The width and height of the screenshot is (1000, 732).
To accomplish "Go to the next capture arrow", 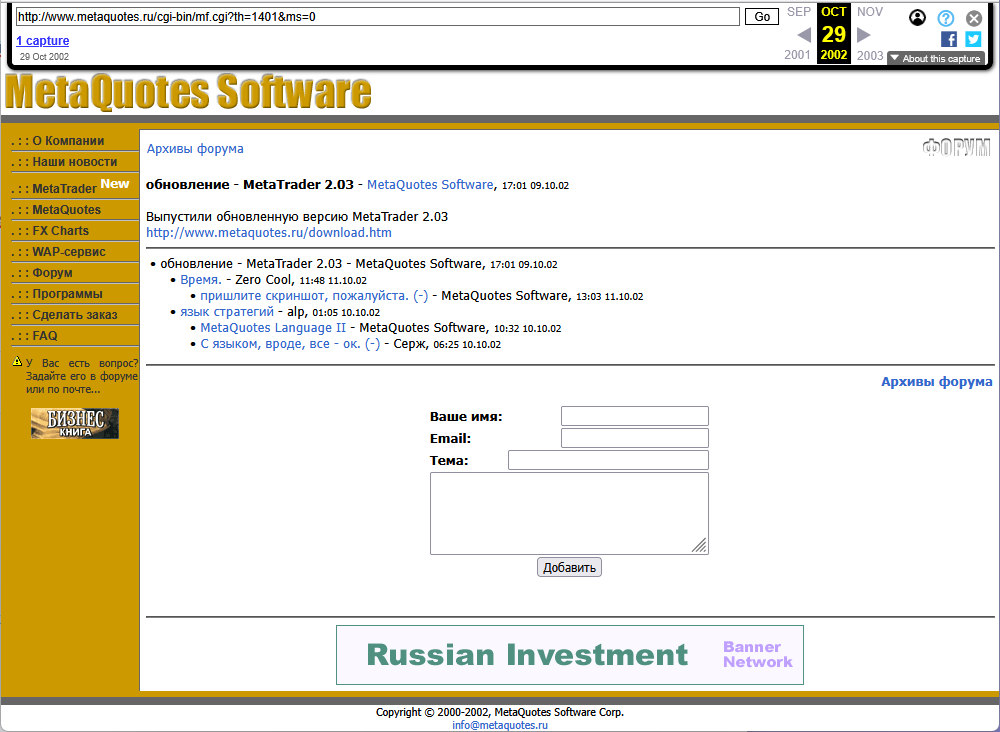I will [864, 34].
